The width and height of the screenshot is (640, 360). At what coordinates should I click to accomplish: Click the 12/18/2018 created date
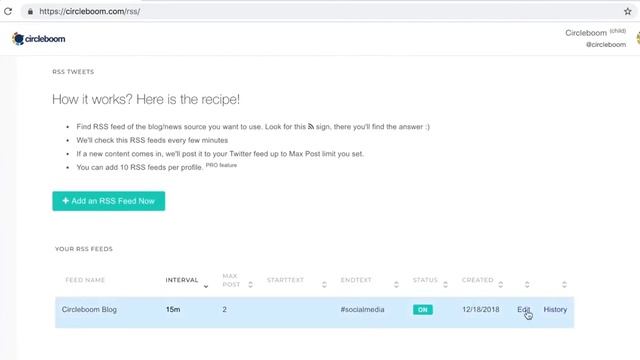coord(480,309)
